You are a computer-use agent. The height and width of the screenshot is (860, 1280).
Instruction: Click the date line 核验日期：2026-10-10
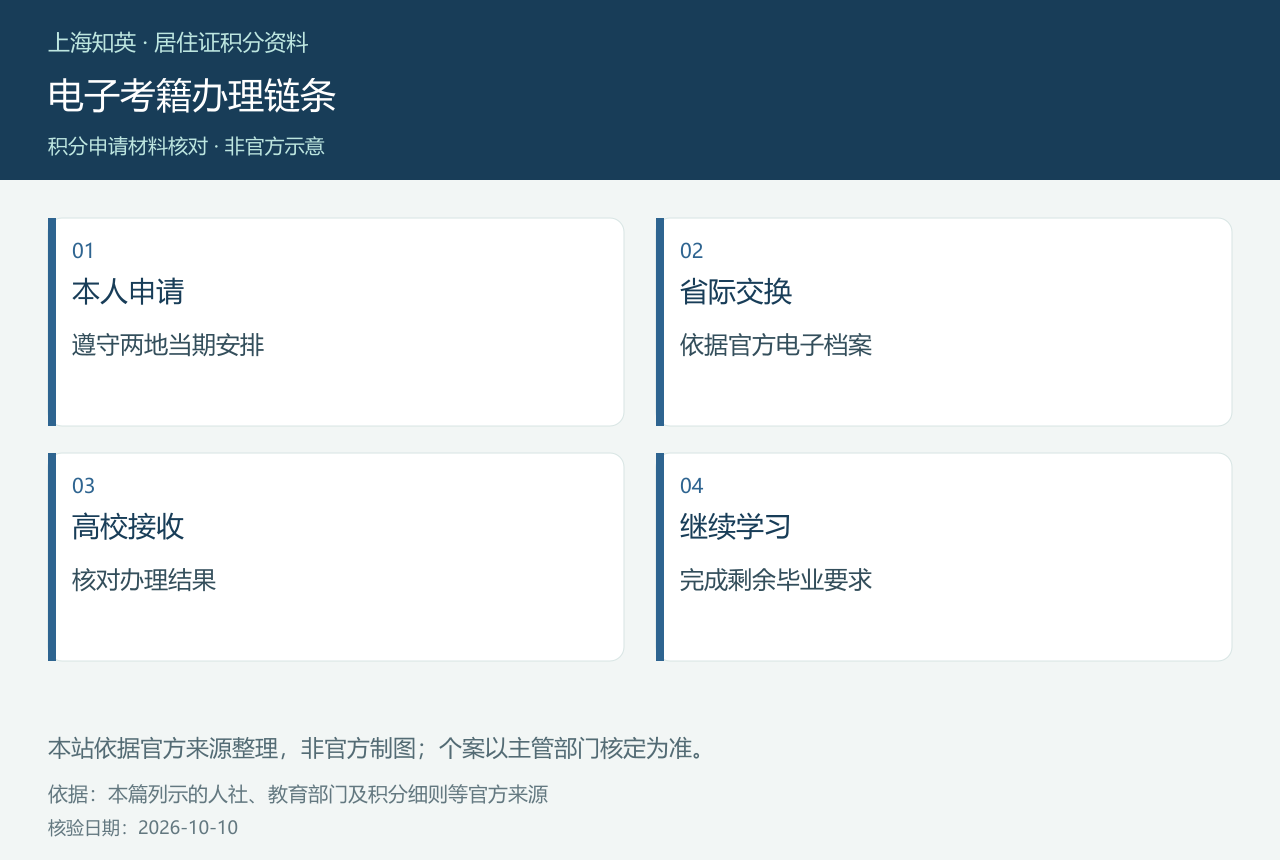point(143,828)
